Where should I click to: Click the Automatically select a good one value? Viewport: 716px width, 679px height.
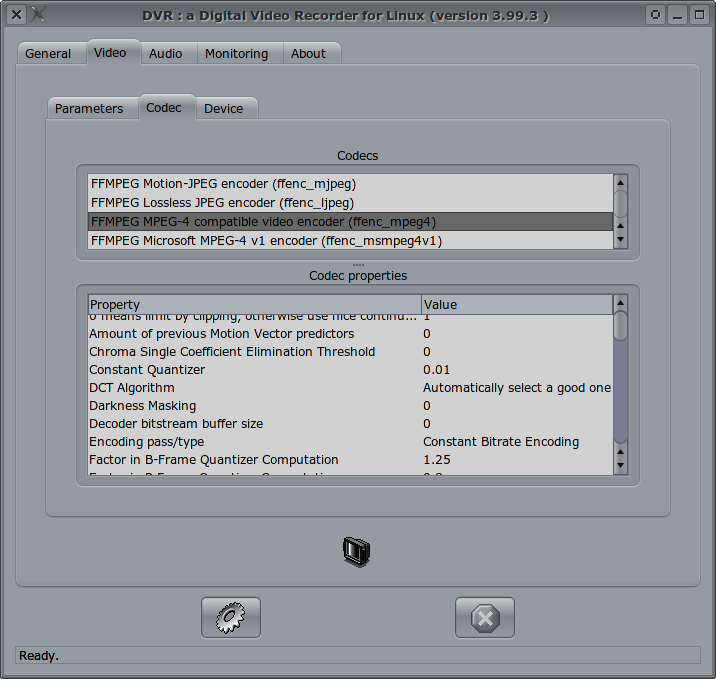pyautogui.click(x=517, y=388)
